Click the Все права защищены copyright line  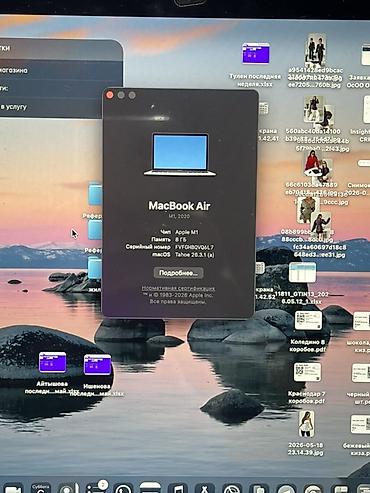click(178, 302)
